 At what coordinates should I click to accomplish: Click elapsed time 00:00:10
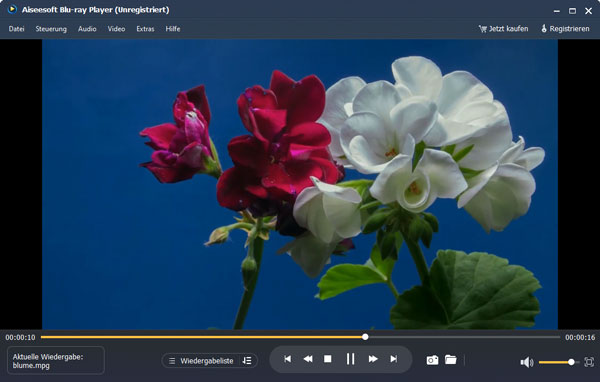pyautogui.click(x=20, y=337)
